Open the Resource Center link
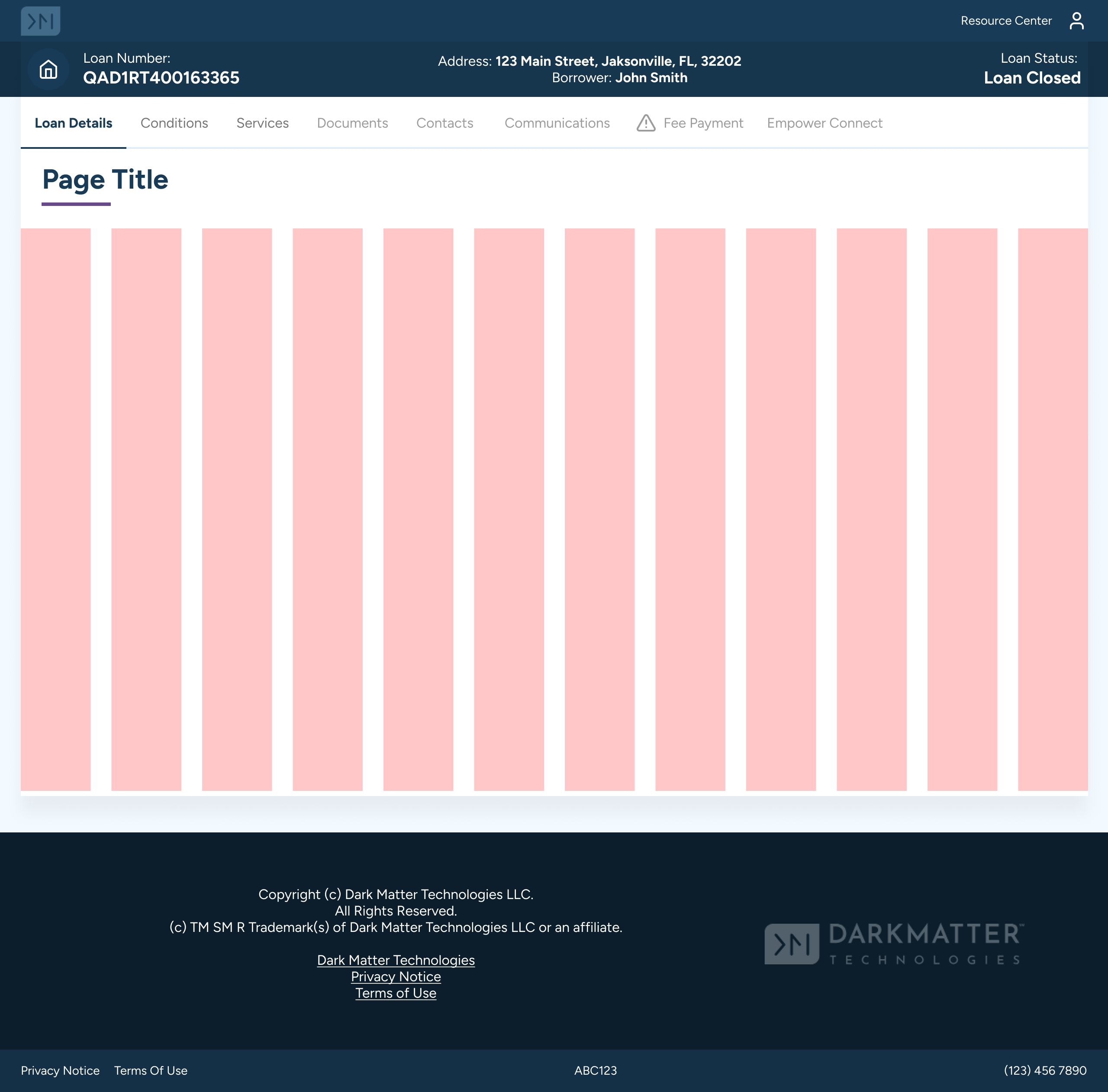 tap(1006, 21)
